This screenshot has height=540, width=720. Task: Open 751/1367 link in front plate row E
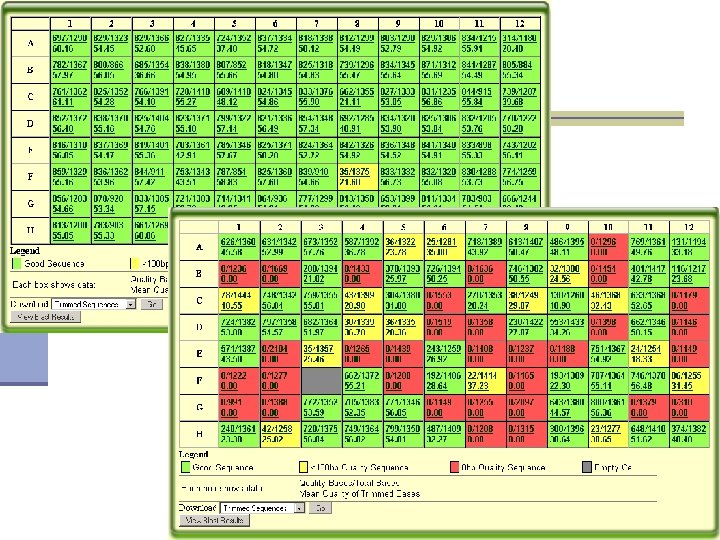608,349
